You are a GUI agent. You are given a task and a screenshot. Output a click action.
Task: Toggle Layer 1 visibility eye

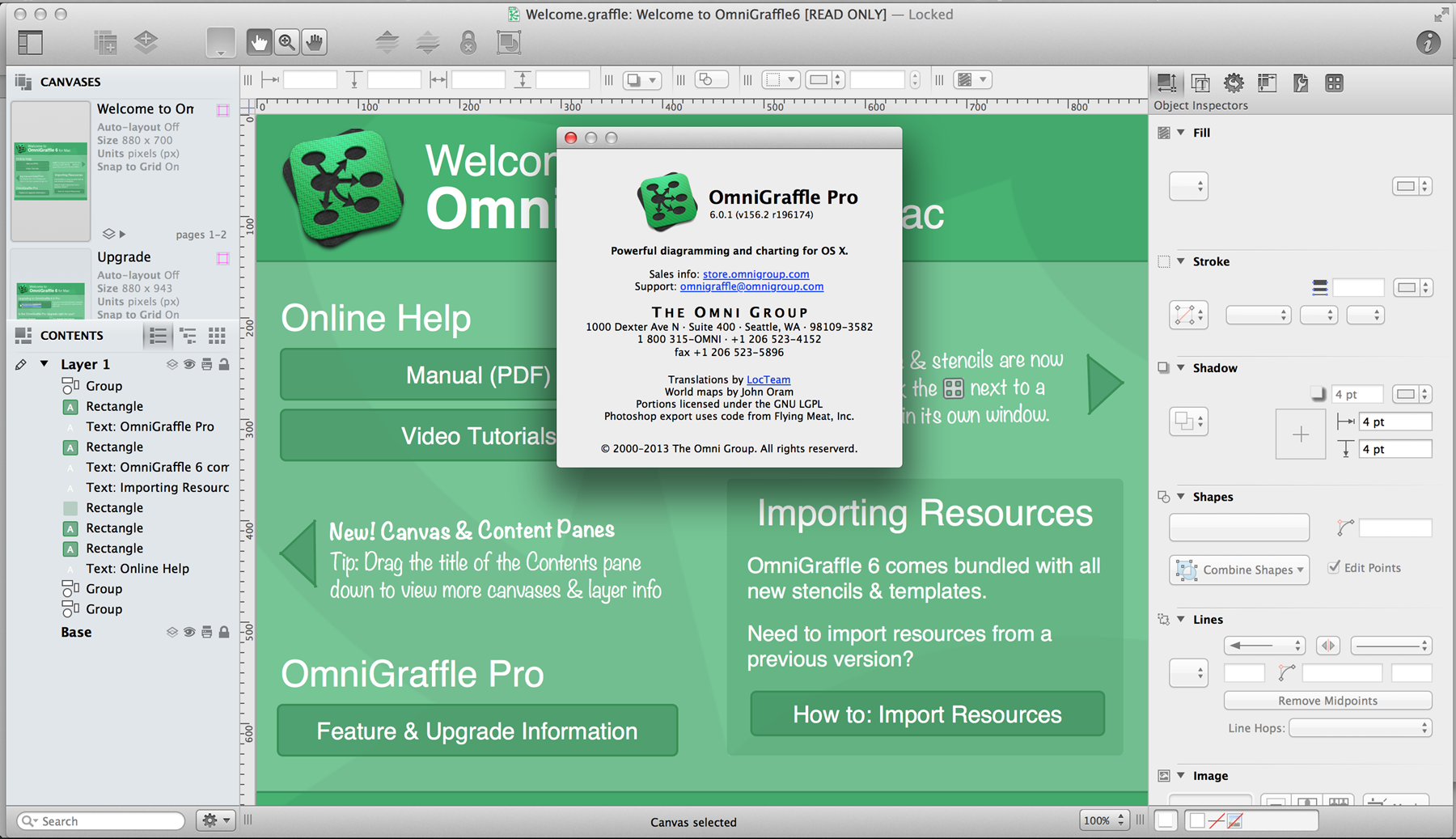(188, 365)
